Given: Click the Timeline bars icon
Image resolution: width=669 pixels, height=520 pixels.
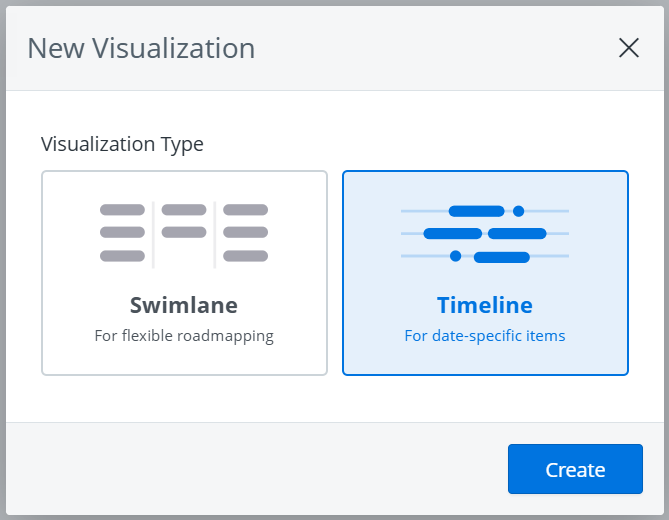Looking at the screenshot, I should (485, 234).
